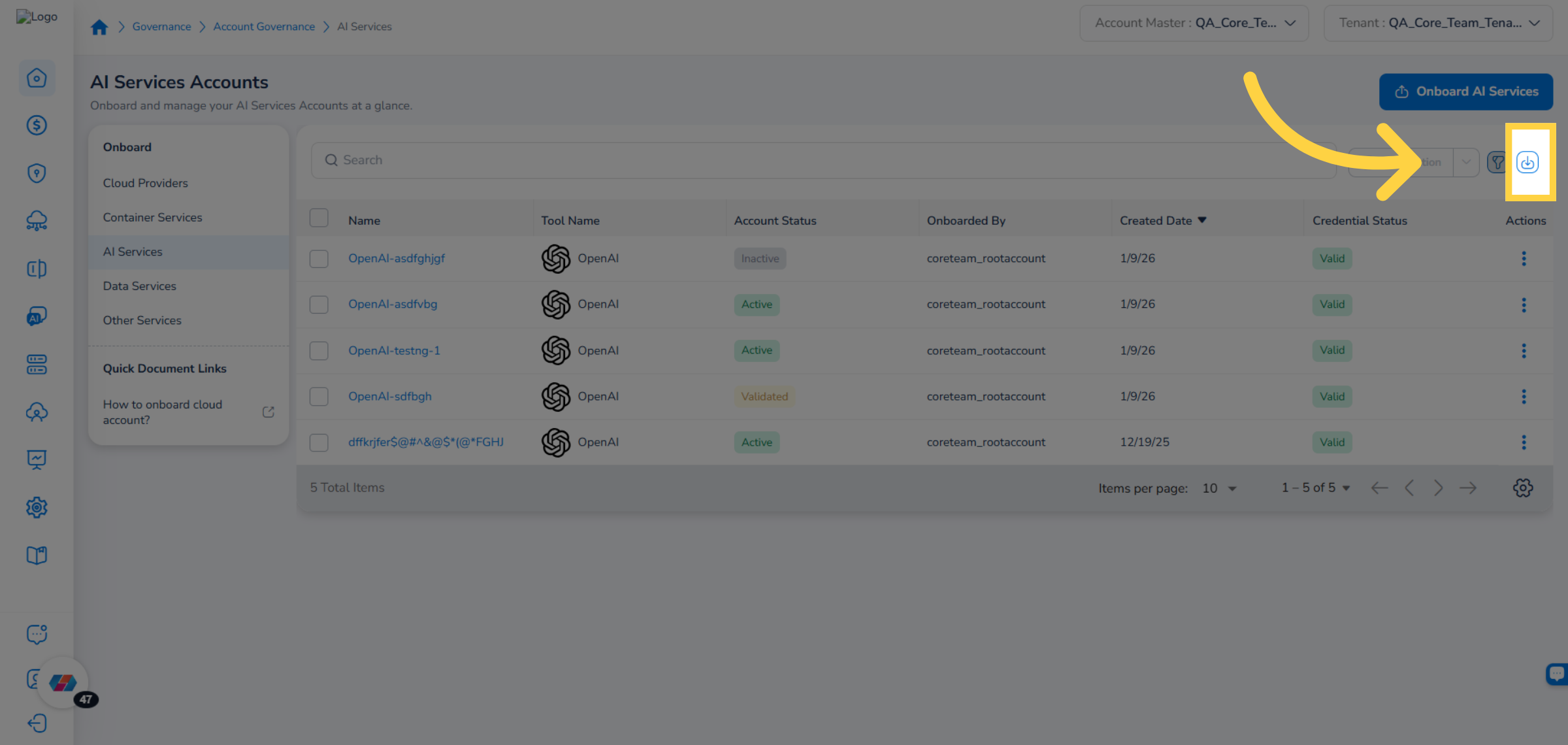1568x745 pixels.
Task: Check the OpenAI-asdfvbg row checkbox
Action: pos(319,305)
